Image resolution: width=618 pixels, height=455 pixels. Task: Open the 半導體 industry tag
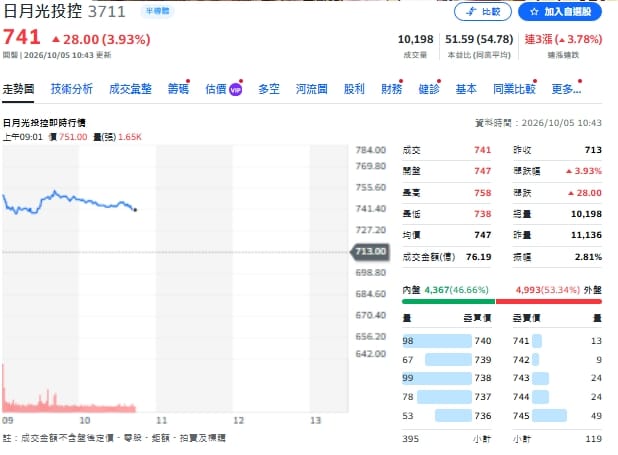pos(157,11)
